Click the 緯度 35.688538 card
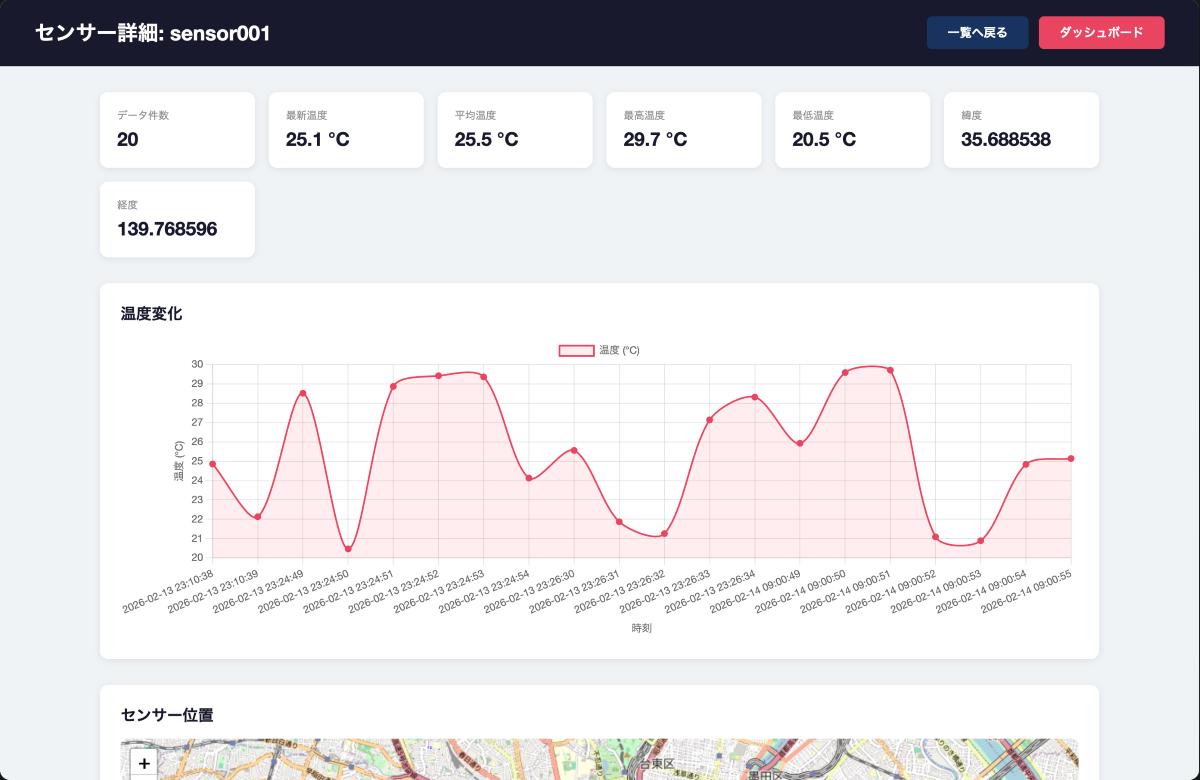Viewport: 1200px width, 780px height. pos(1021,130)
